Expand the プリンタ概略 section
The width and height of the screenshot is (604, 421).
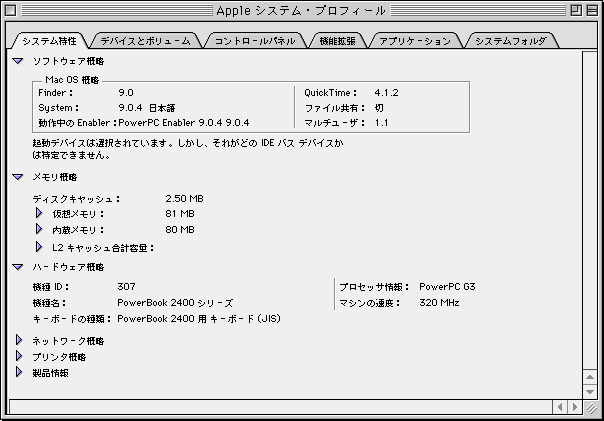pos(19,356)
